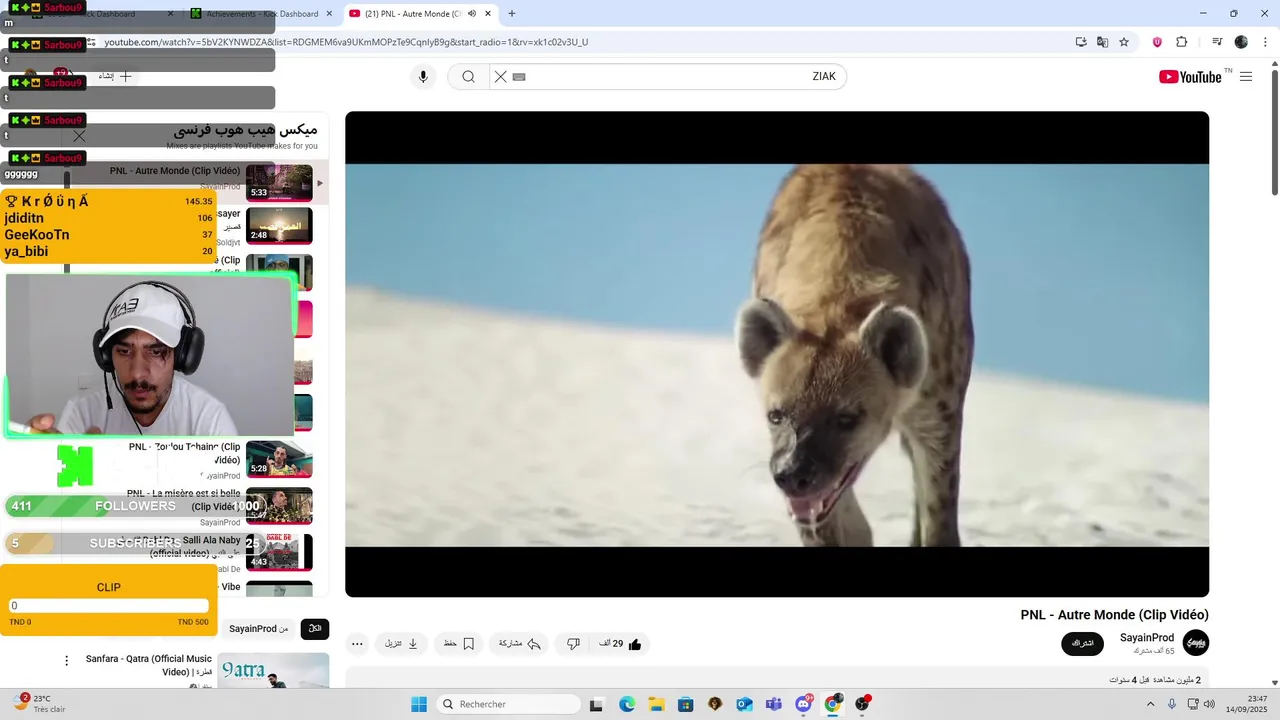Click the Windows Rechercher search box
The height and width of the screenshot is (720, 1280).
[507, 704]
